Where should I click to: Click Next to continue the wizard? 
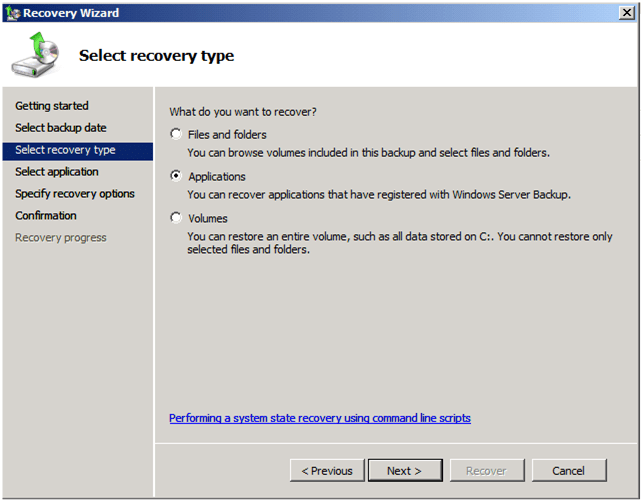pyautogui.click(x=404, y=470)
